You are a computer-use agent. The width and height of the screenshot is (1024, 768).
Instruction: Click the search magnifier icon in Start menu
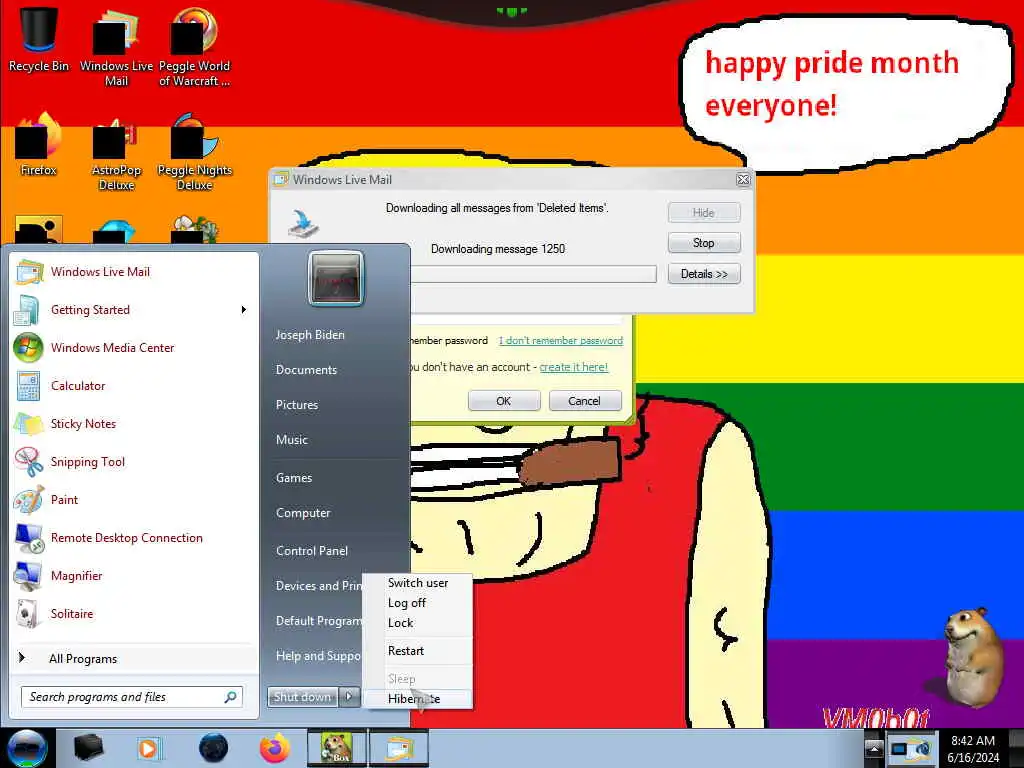tap(230, 697)
